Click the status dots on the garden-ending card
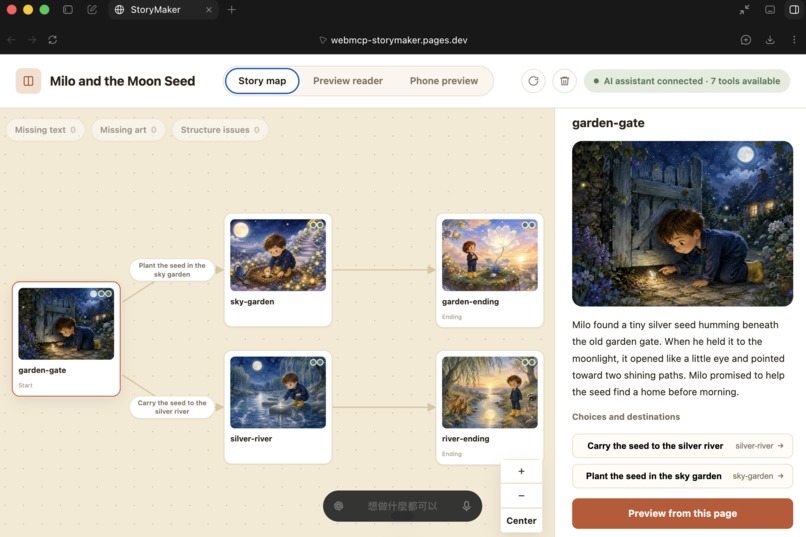Viewport: 806px width, 537px height. [x=528, y=225]
